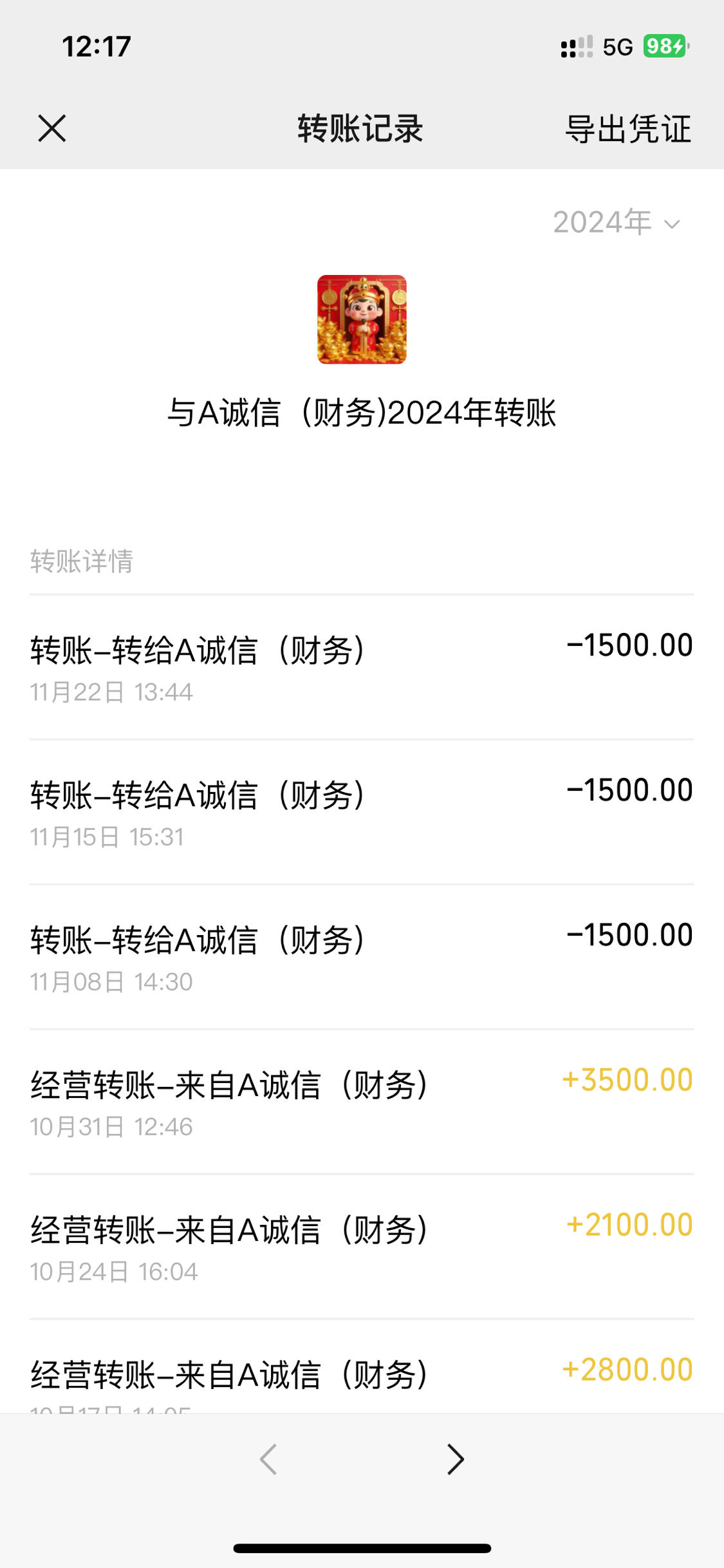The height and width of the screenshot is (1568, 724).
Task: Tap the battery indicator in the status bar
Action: pos(666,46)
